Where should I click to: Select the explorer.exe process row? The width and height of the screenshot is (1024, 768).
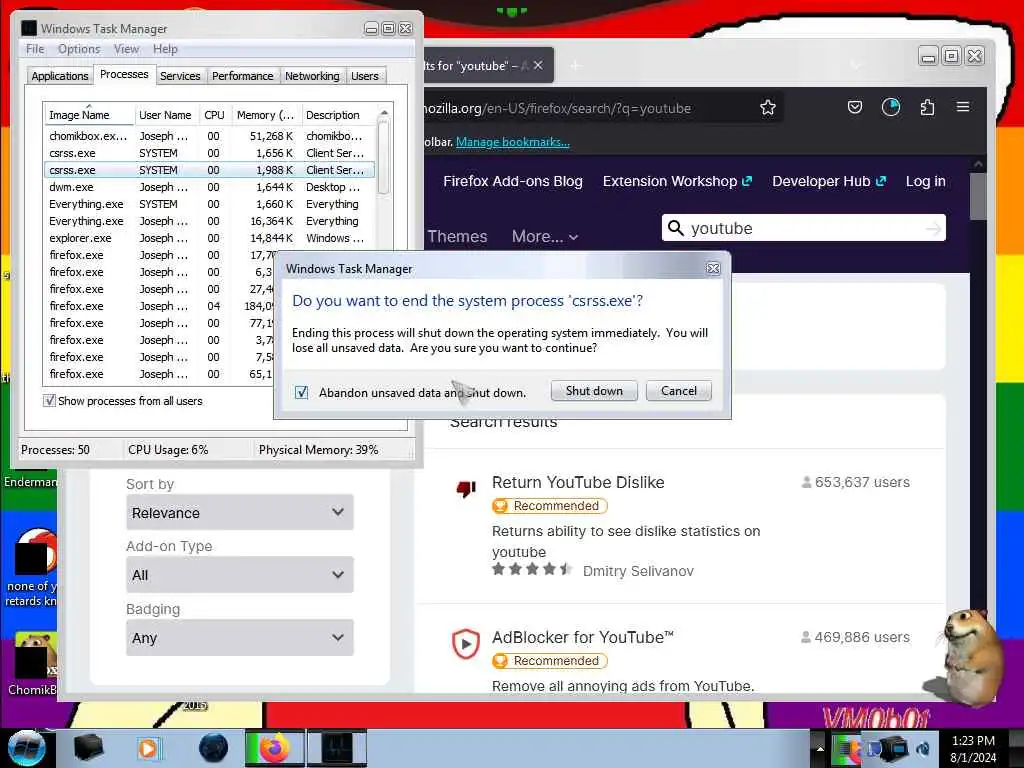(x=209, y=238)
